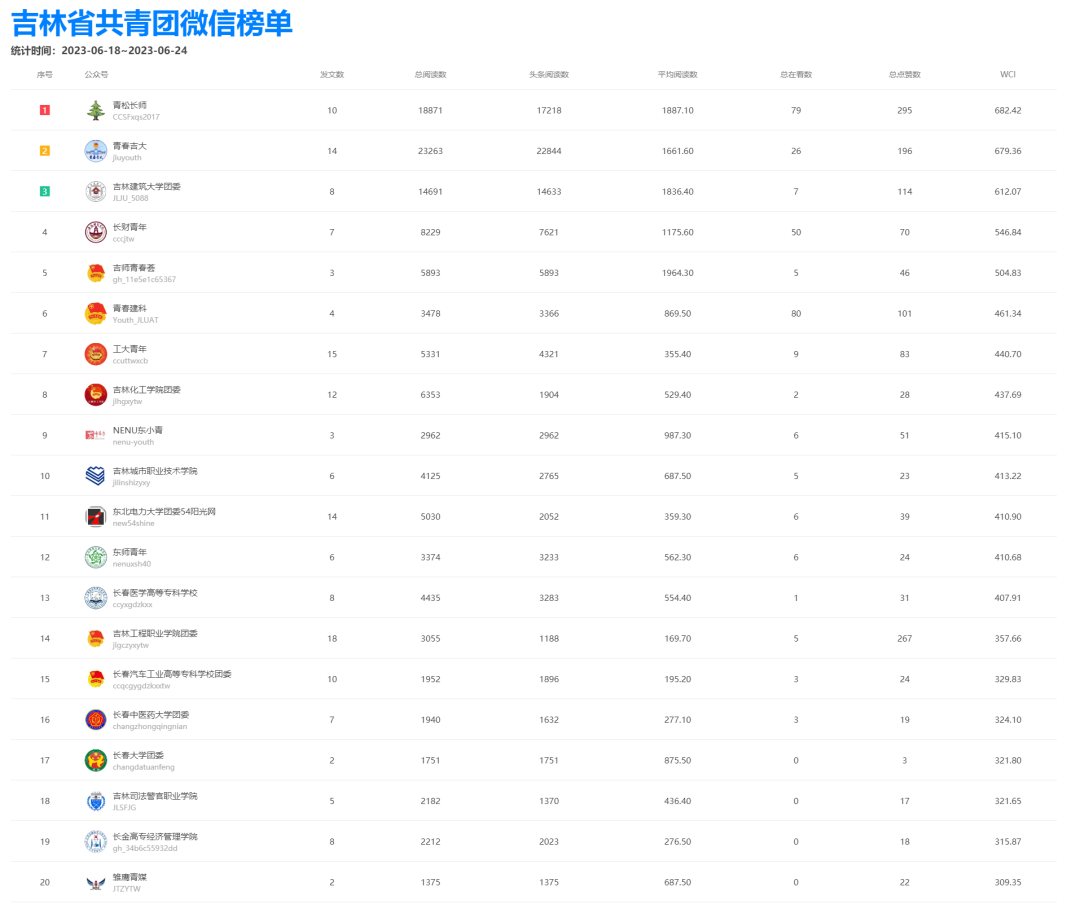Click the 吉林建筑大学团委 emblem avatar

point(96,191)
